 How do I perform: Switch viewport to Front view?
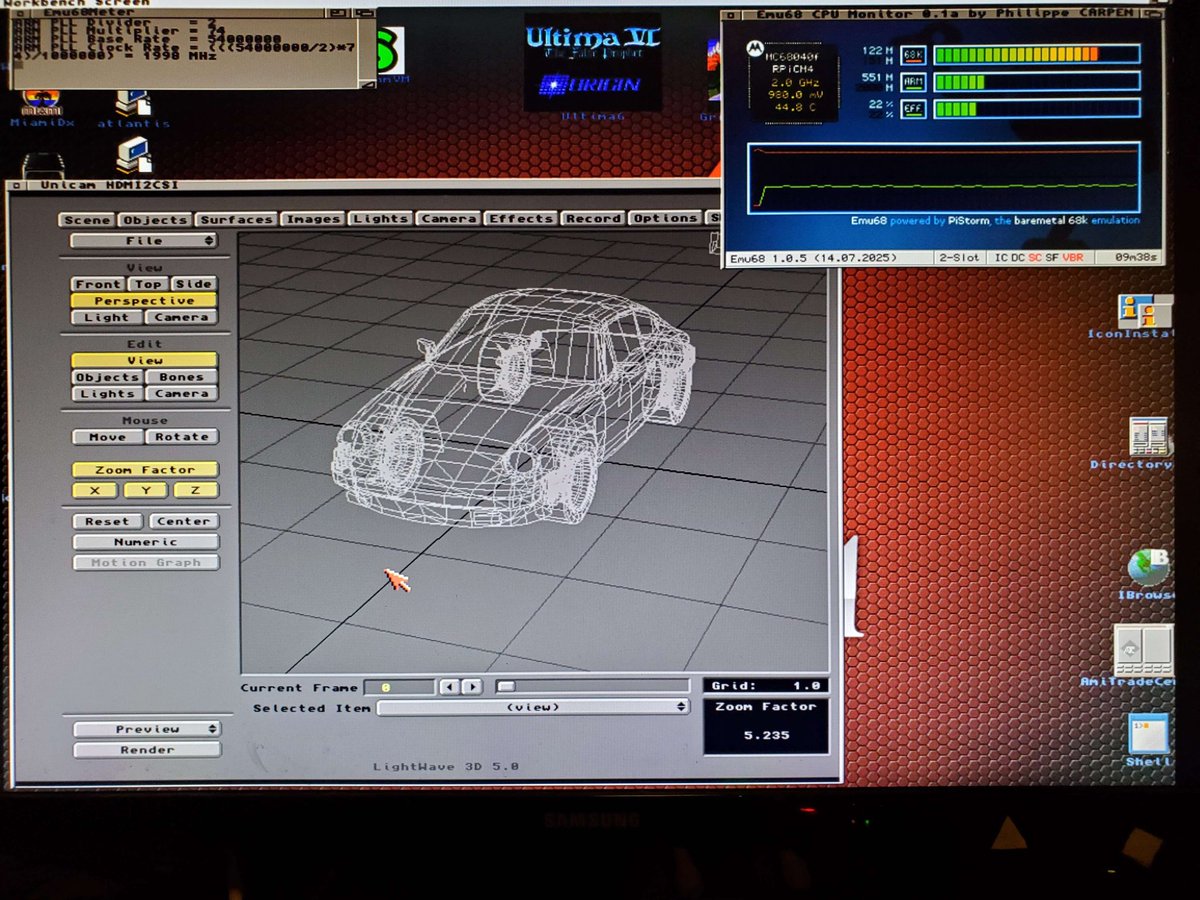[x=98, y=284]
